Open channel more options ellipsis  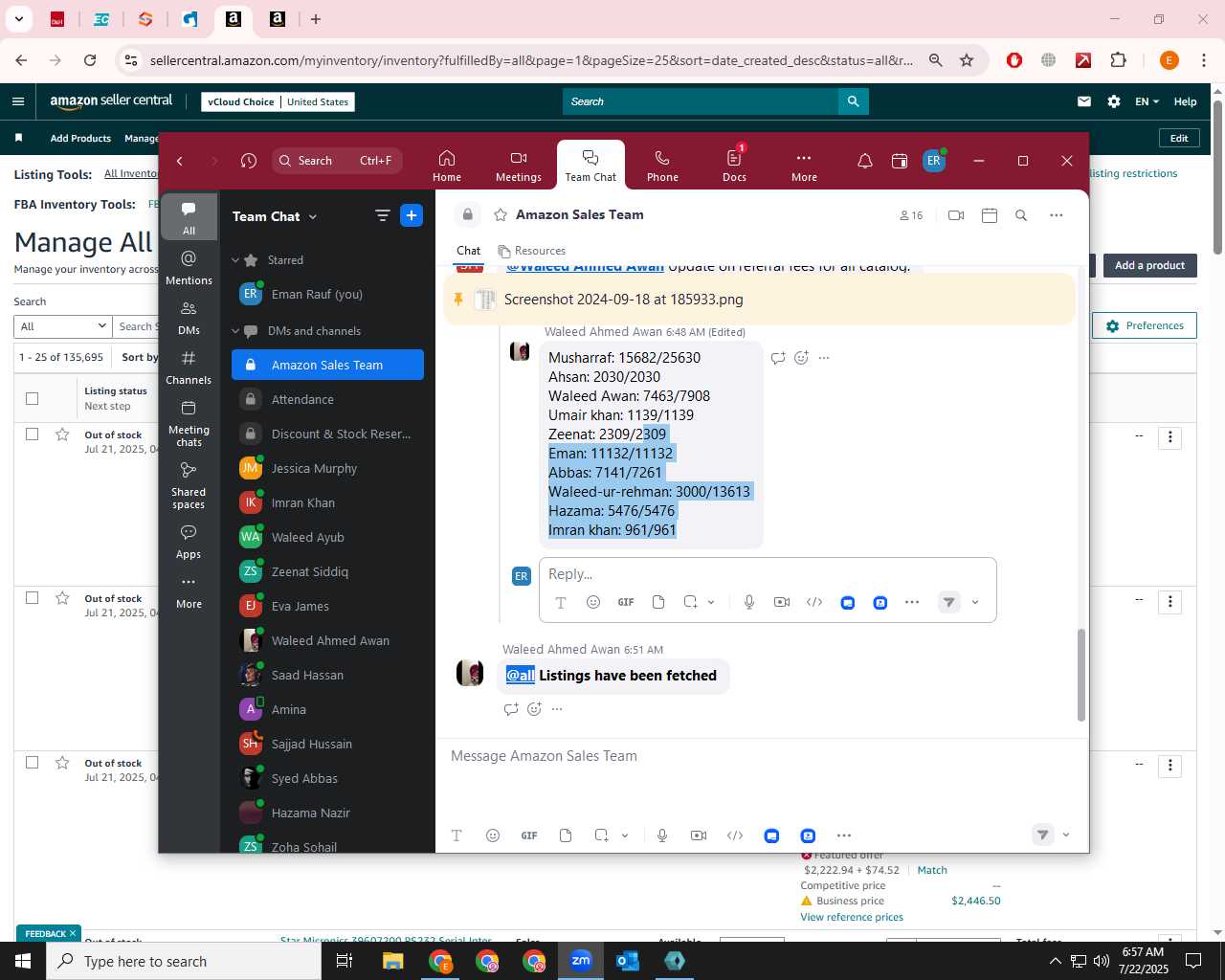tap(1057, 215)
